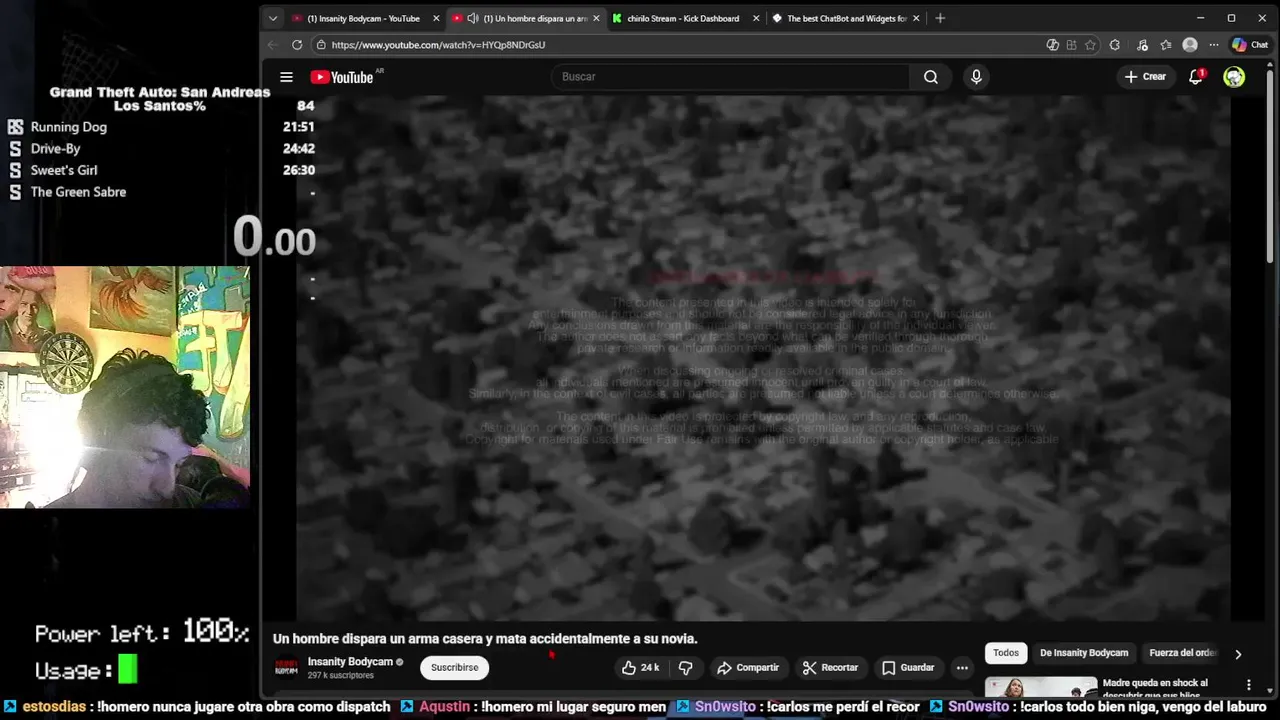1280x720 pixels.
Task: Open the Insanity Bodycam channel name link
Action: tap(350, 662)
